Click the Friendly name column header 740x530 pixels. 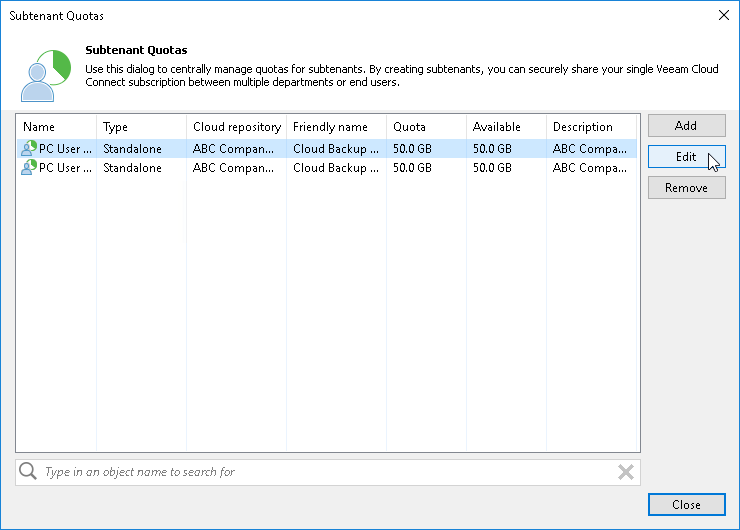pos(336,127)
